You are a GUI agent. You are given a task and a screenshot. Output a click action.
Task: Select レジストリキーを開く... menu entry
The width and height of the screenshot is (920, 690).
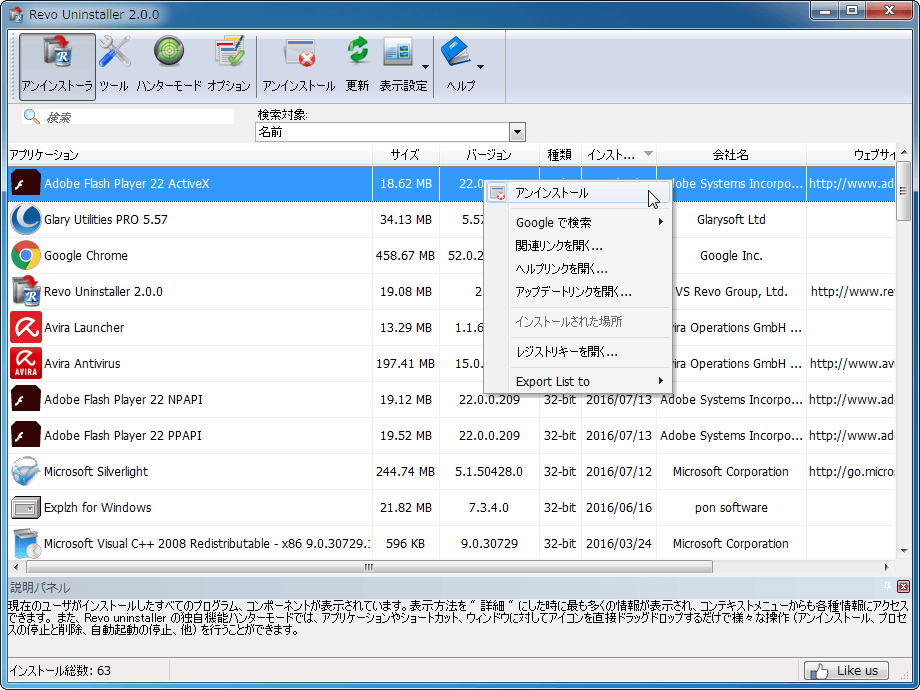pyautogui.click(x=578, y=352)
